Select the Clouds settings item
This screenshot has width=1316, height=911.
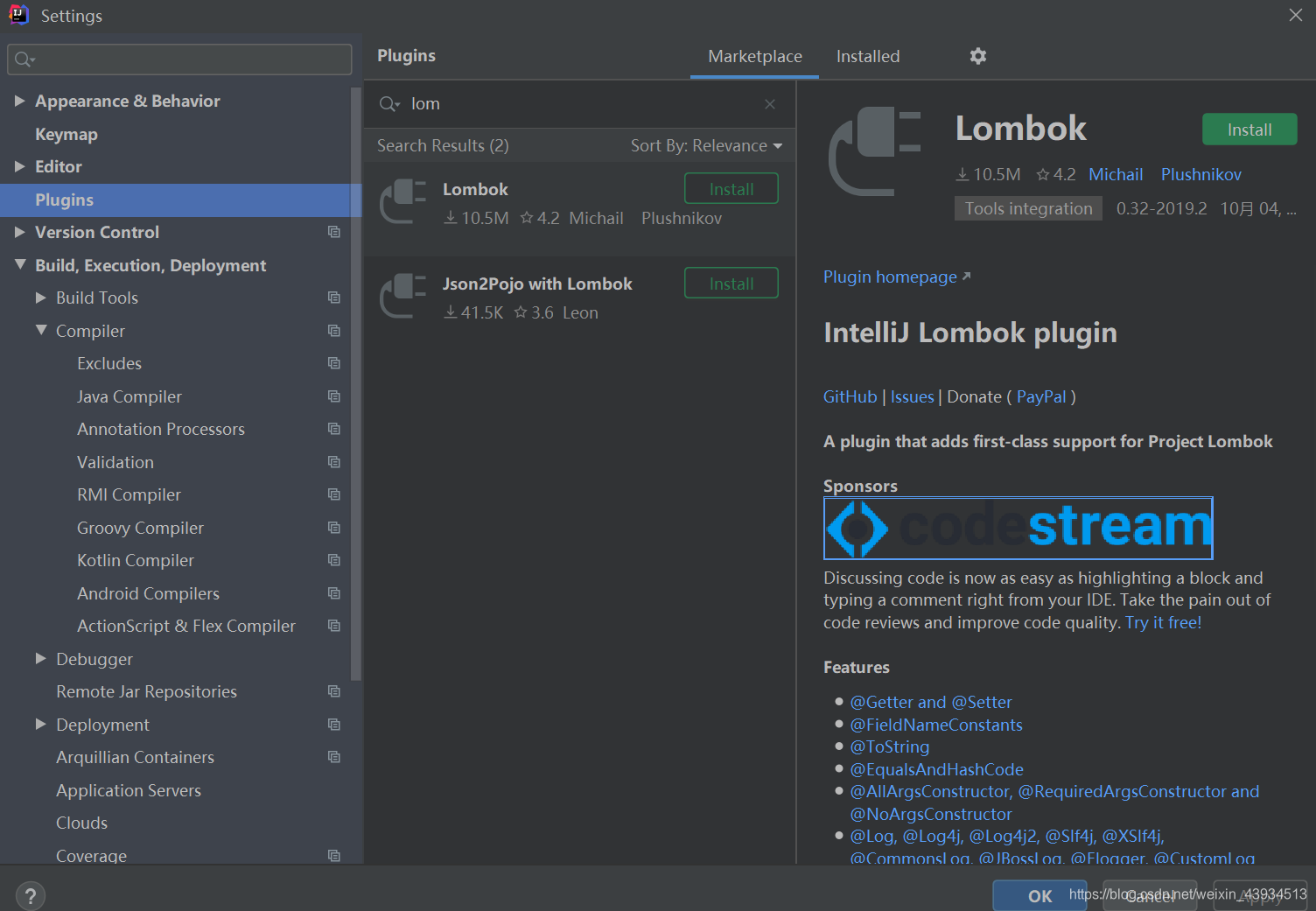[81, 823]
